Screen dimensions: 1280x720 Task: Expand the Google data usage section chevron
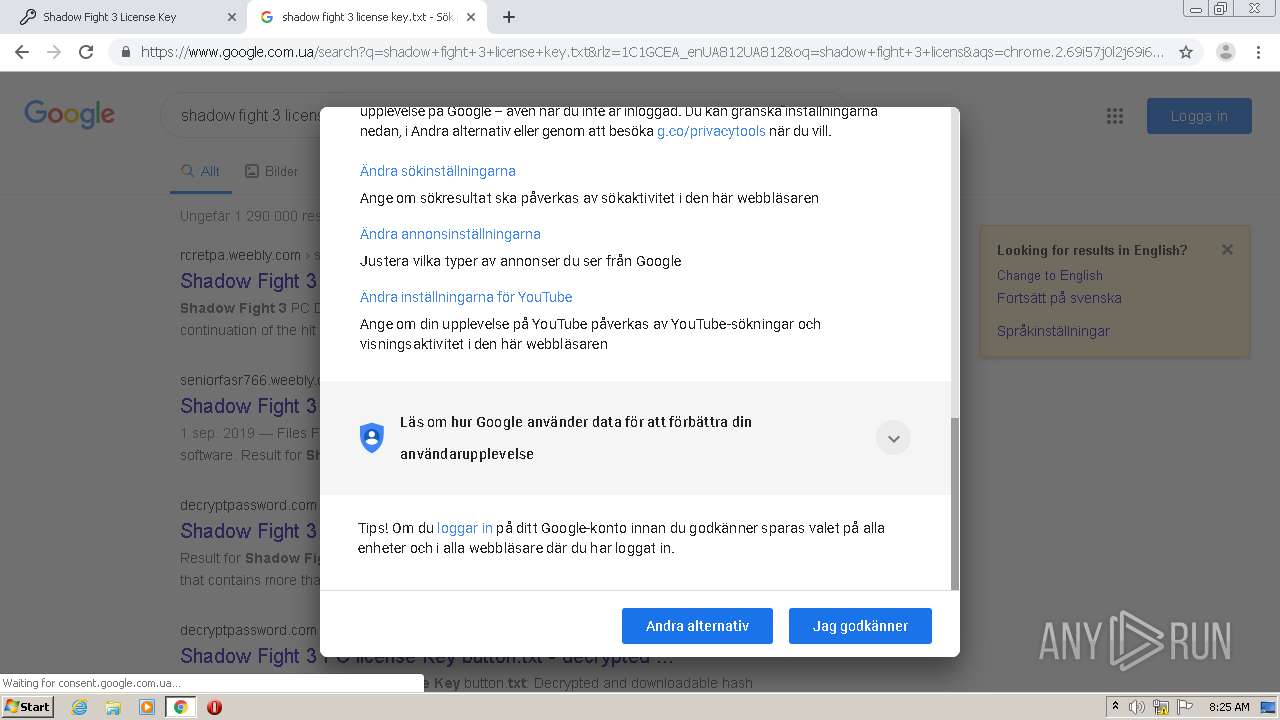click(893, 438)
